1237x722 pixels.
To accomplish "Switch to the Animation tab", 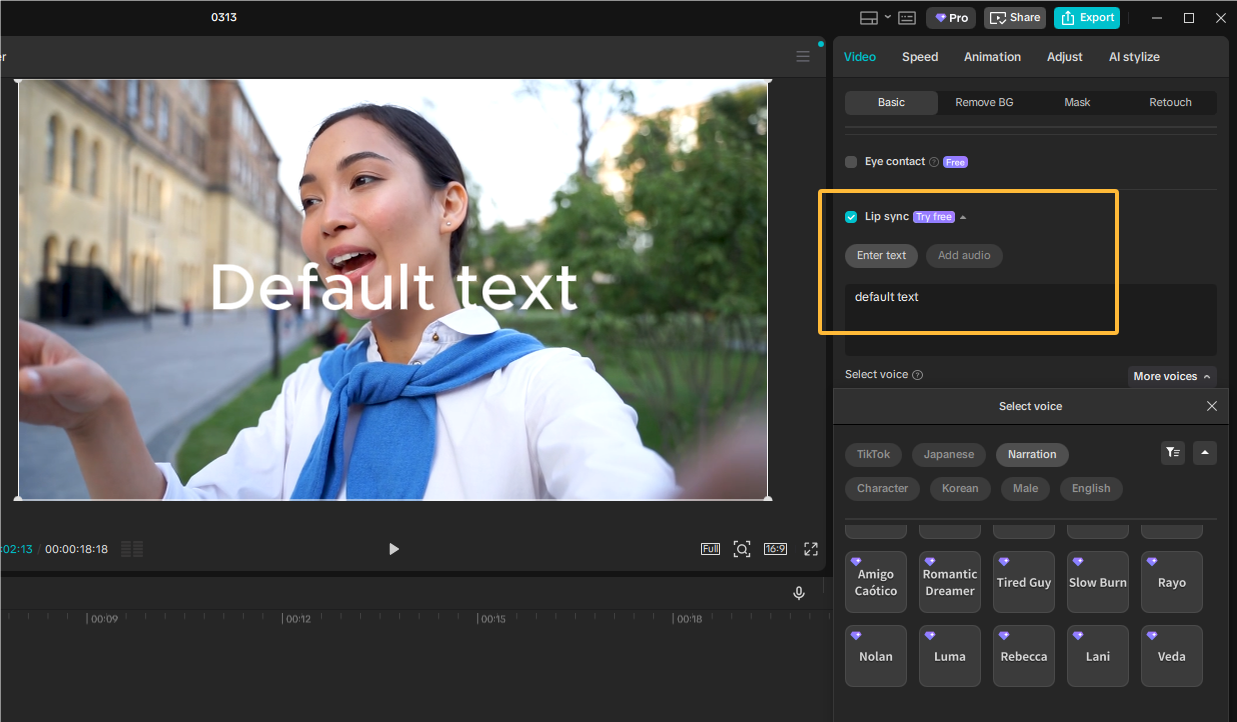I will [992, 57].
